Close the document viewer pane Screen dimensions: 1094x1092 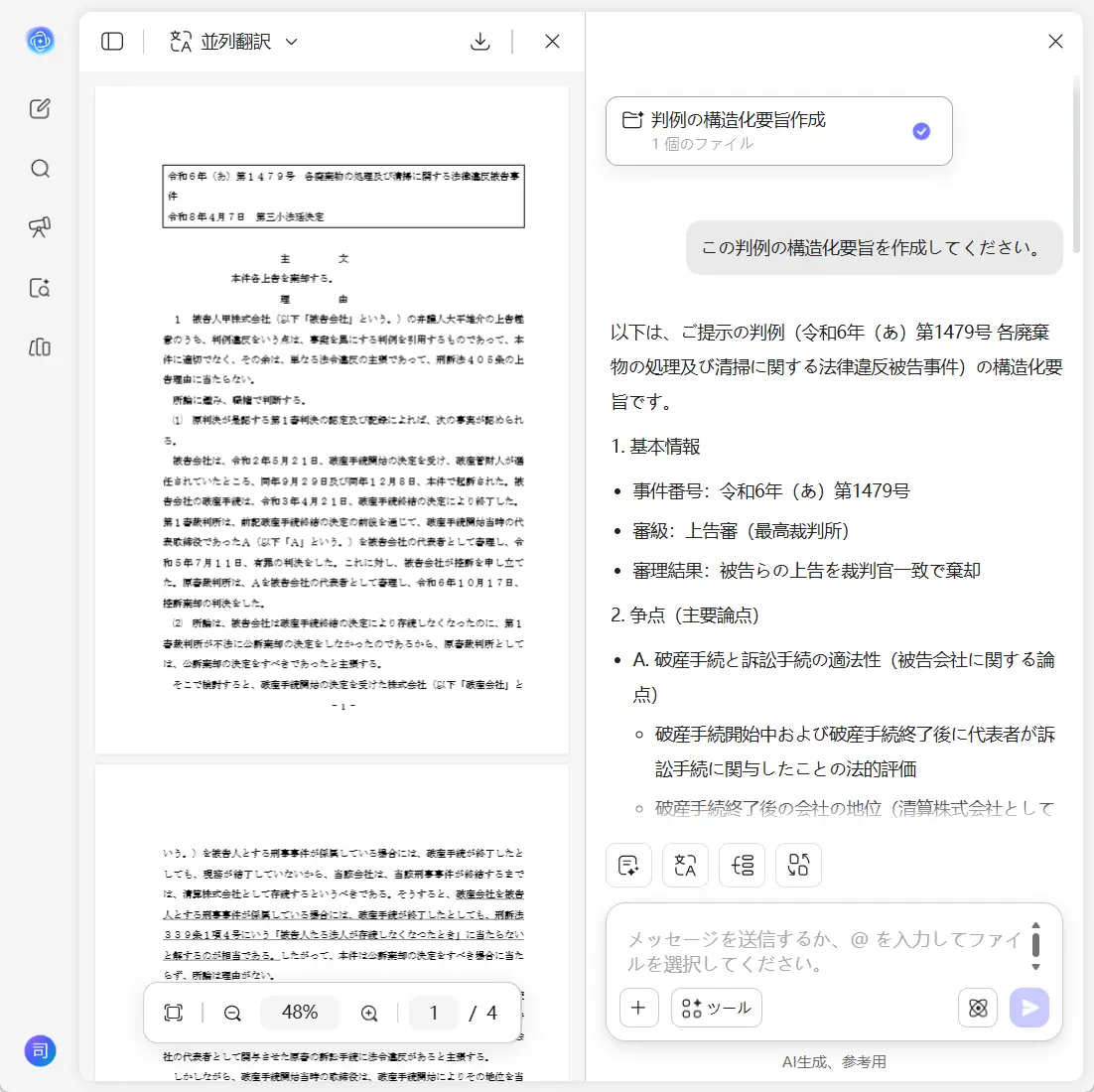(552, 41)
